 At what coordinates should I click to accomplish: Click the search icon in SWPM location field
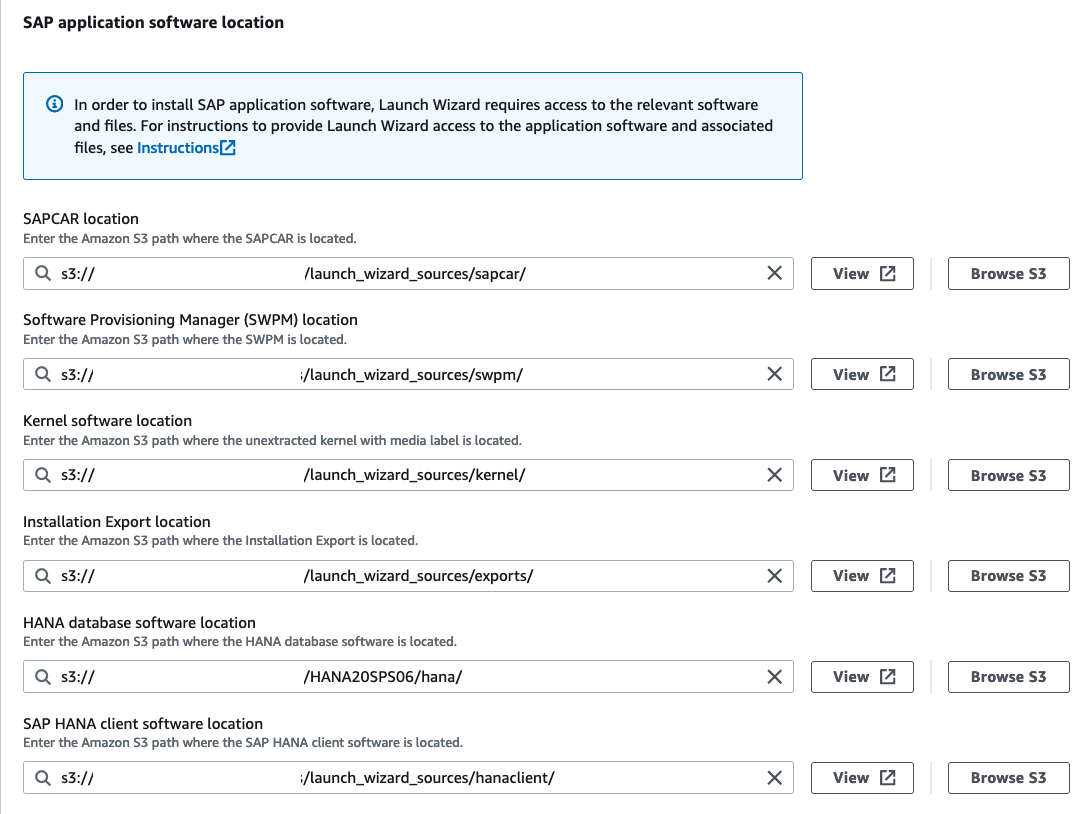tap(43, 374)
